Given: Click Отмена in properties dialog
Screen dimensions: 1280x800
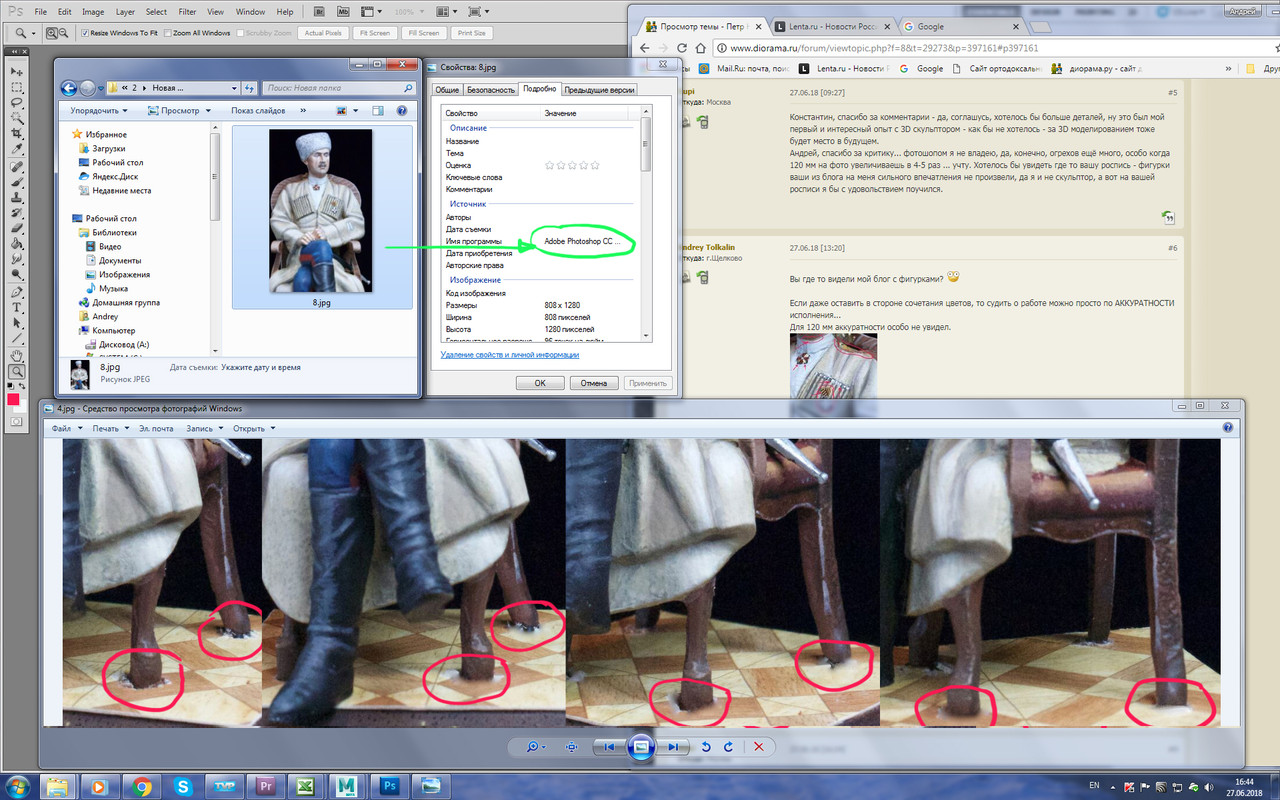Looking at the screenshot, I should coord(594,383).
